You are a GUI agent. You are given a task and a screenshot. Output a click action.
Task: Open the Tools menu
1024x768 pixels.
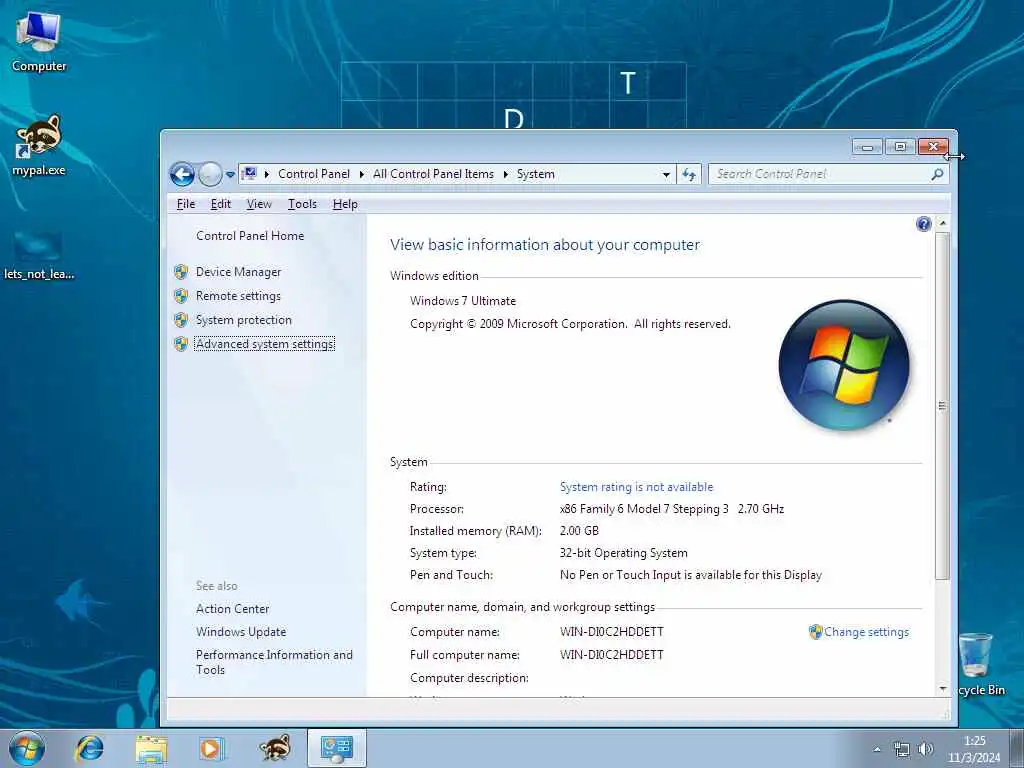click(x=302, y=204)
